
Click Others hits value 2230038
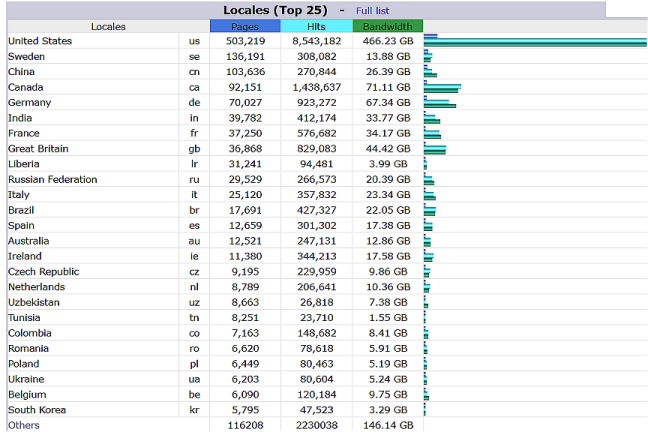(x=317, y=425)
